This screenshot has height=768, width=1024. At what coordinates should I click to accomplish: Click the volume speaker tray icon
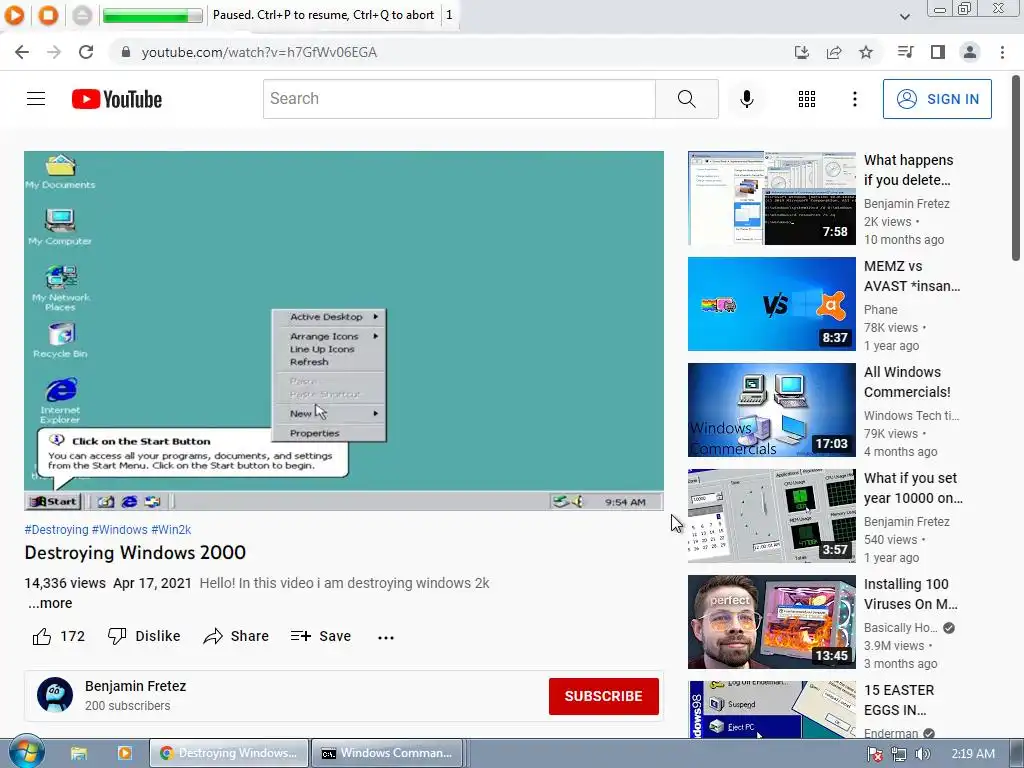[x=922, y=754]
